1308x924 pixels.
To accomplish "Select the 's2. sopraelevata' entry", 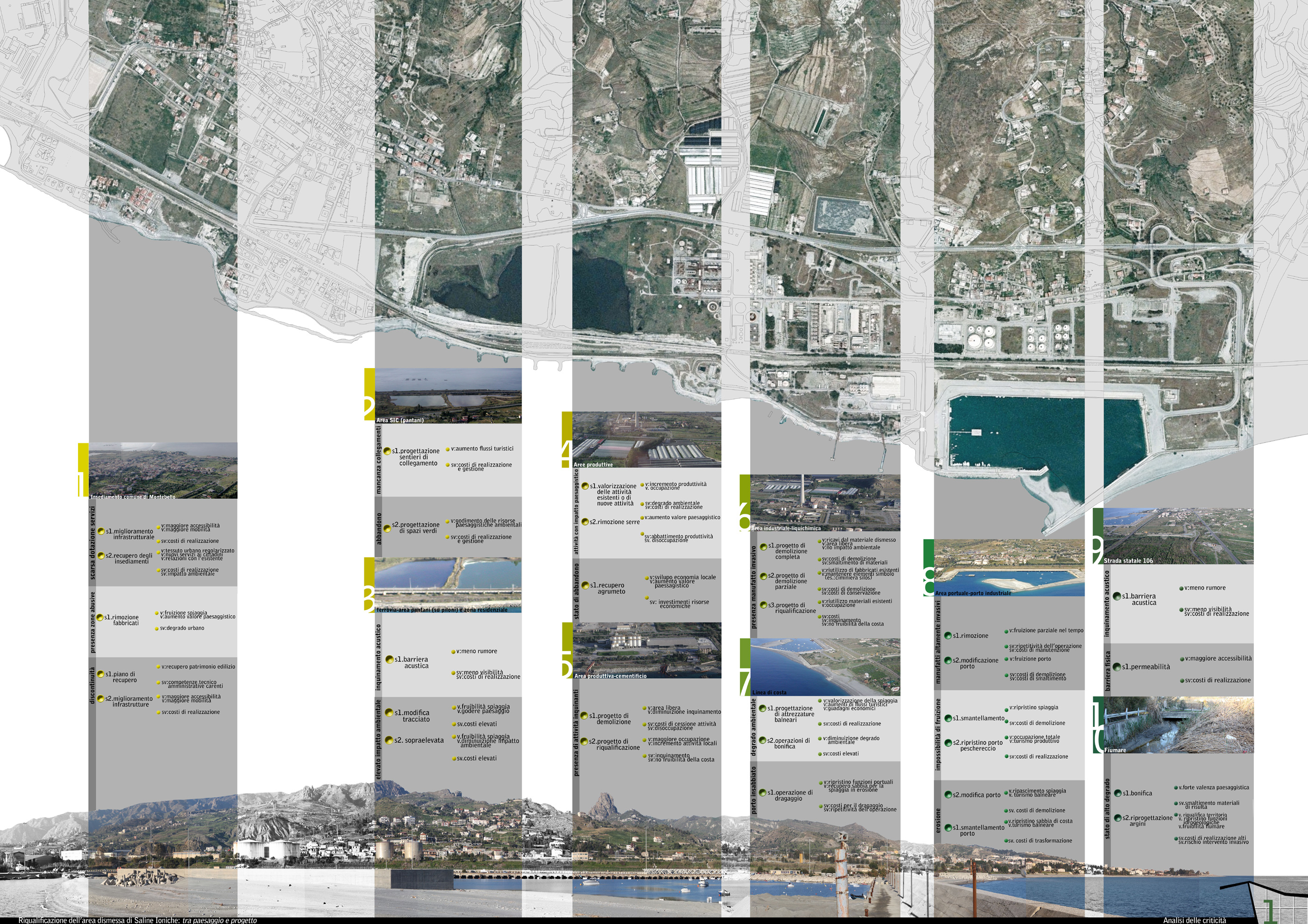I will pos(419,740).
